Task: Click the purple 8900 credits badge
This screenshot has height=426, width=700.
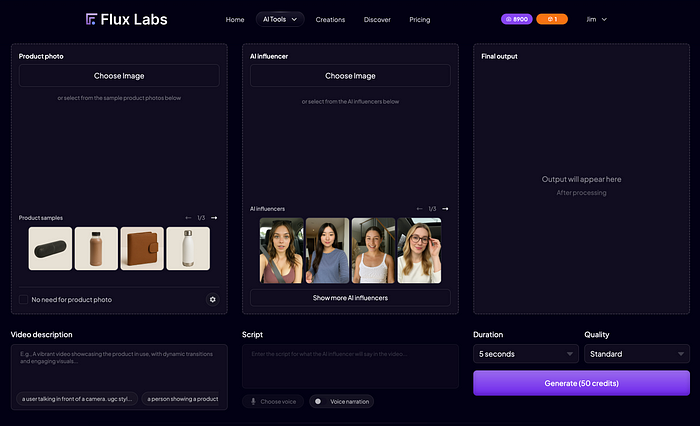Action: (517, 19)
